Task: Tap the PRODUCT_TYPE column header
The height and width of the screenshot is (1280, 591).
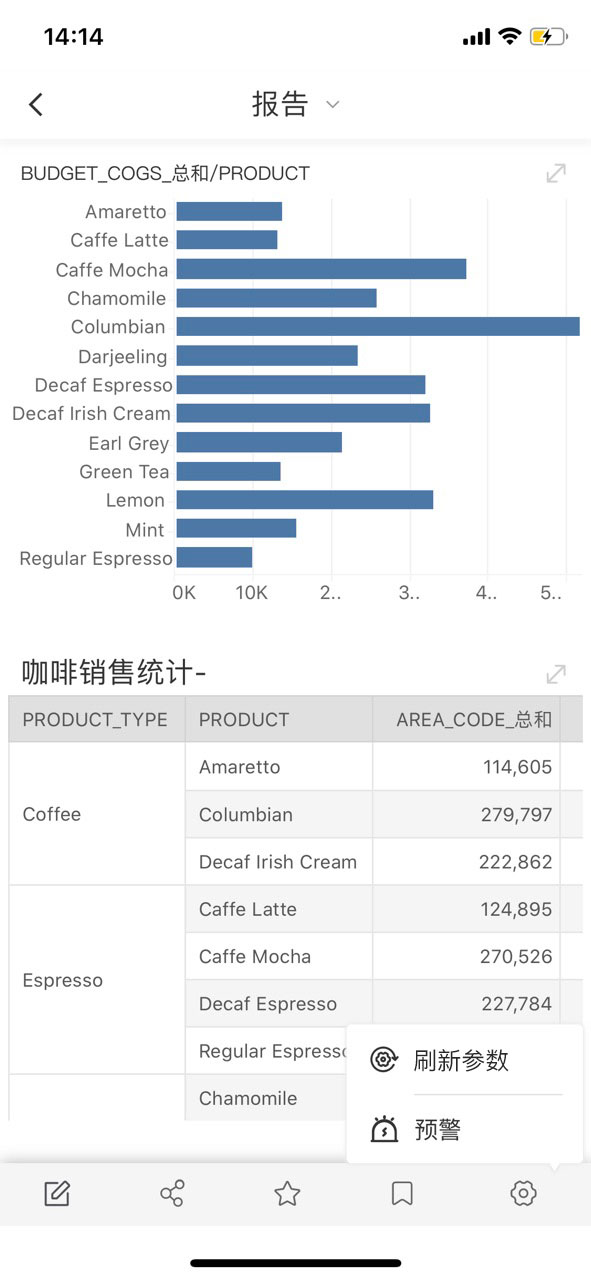Action: click(x=97, y=720)
